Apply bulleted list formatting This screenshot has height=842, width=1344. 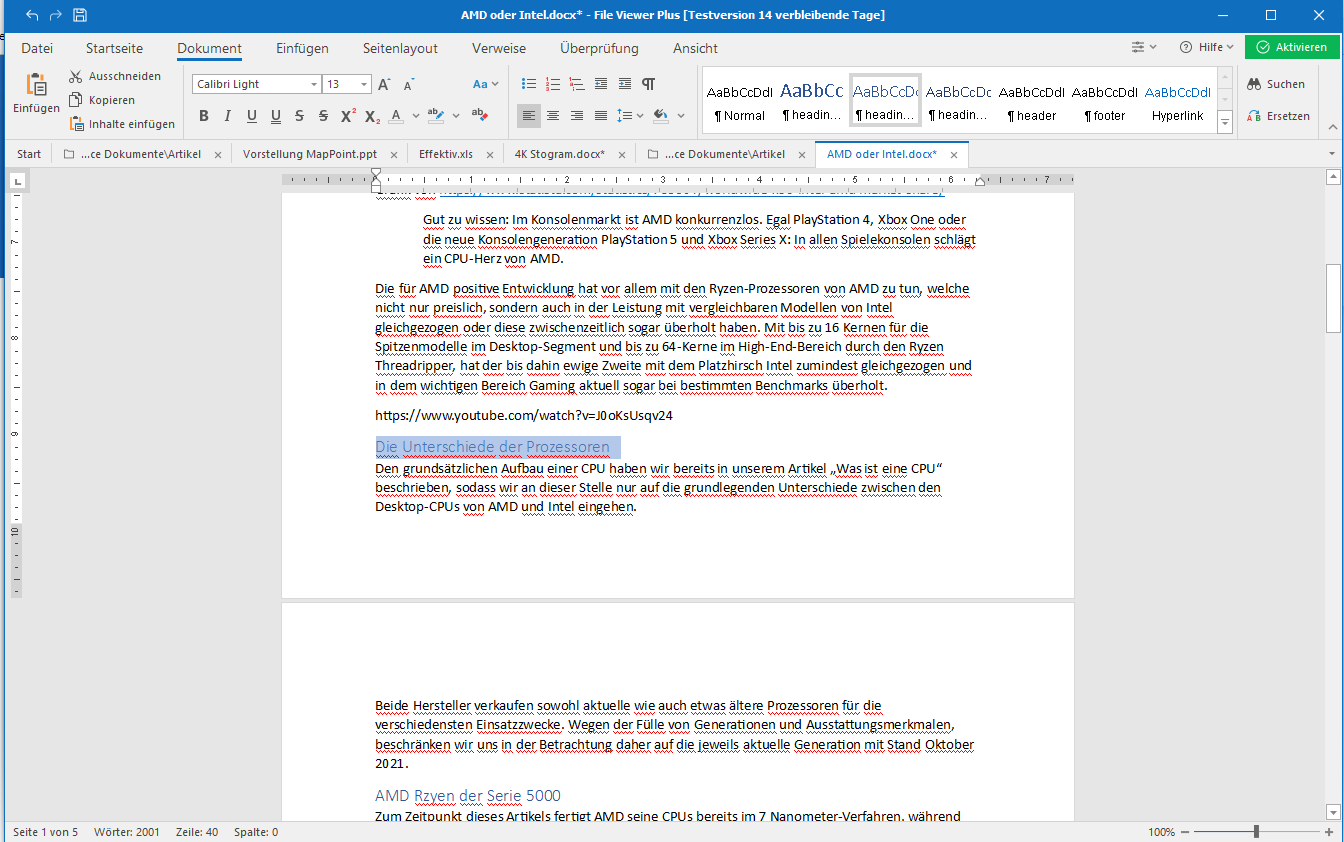click(529, 84)
